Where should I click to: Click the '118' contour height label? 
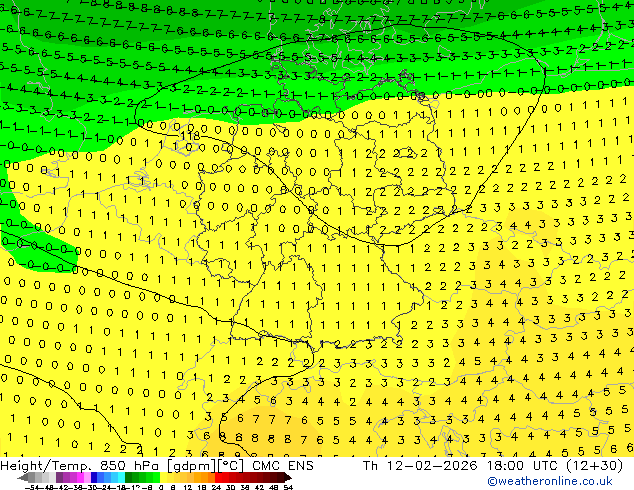pyautogui.click(x=190, y=136)
